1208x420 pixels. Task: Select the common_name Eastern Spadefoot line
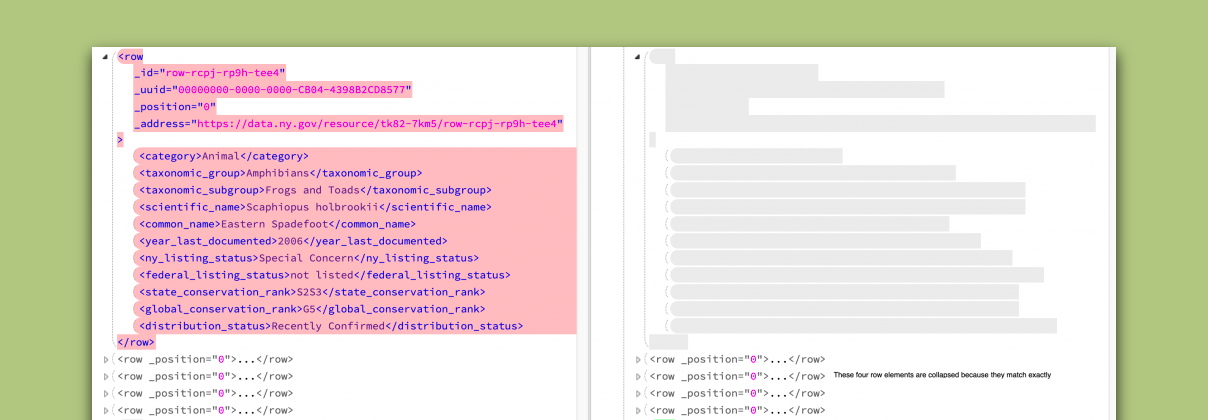277,225
